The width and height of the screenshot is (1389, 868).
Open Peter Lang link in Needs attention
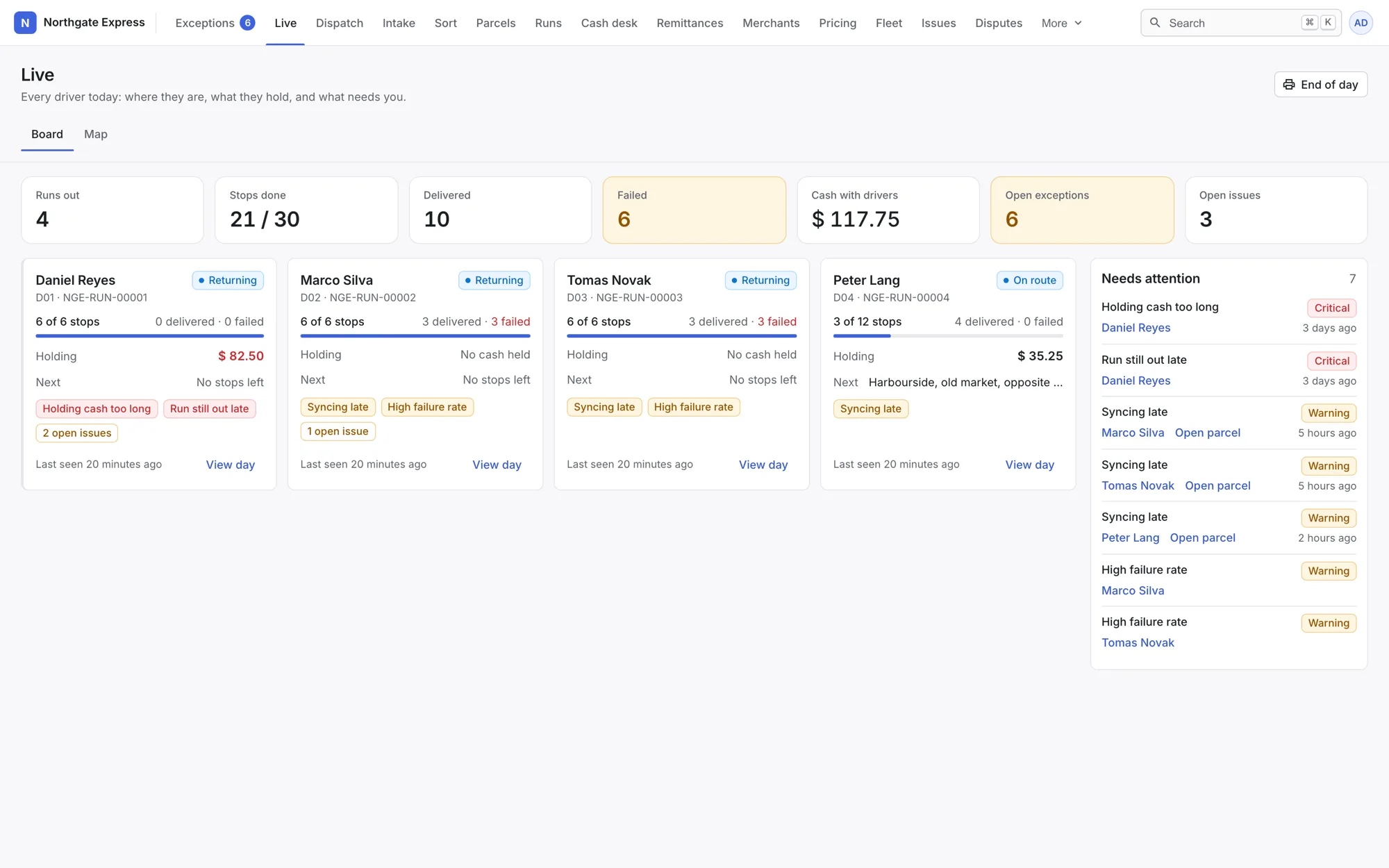(1130, 537)
